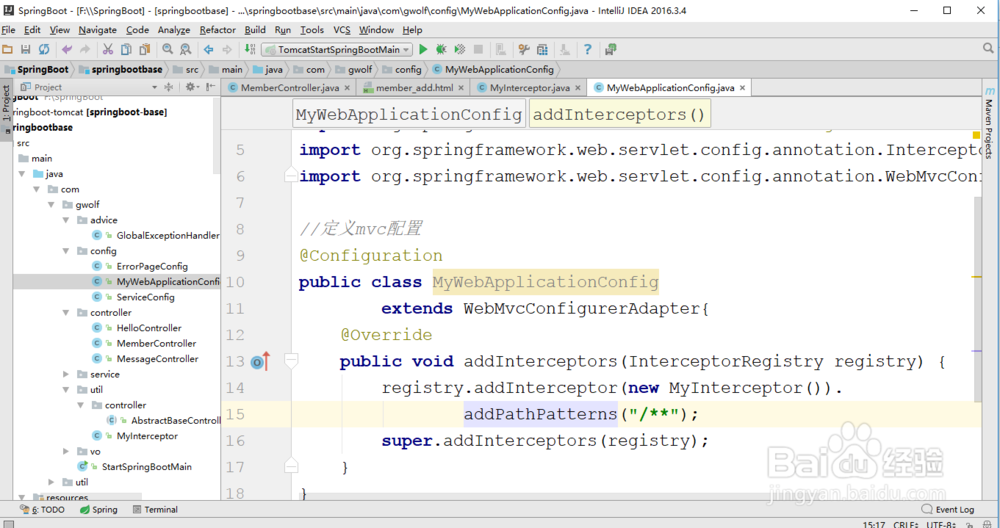
Task: Collapse the config package node
Action: click(x=66, y=251)
